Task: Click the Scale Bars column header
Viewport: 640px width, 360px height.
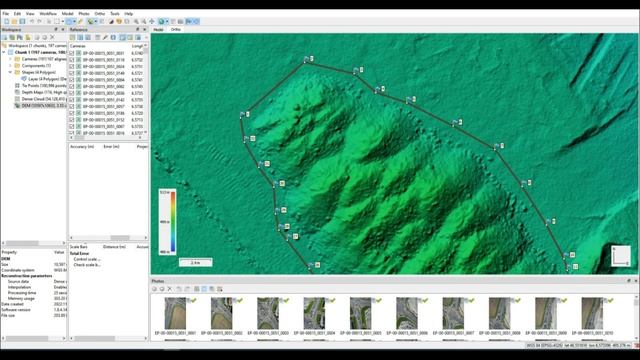Action: [x=79, y=247]
